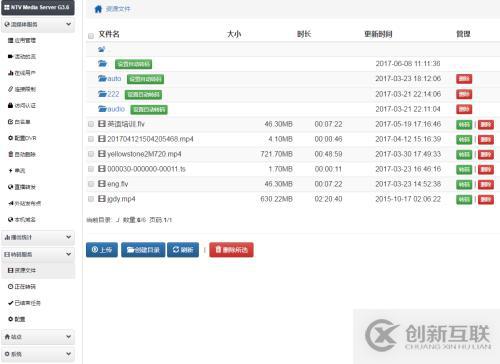This screenshot has height=364, width=500.
Task: Click the home icon in the breadcrumb
Action: 98,9
